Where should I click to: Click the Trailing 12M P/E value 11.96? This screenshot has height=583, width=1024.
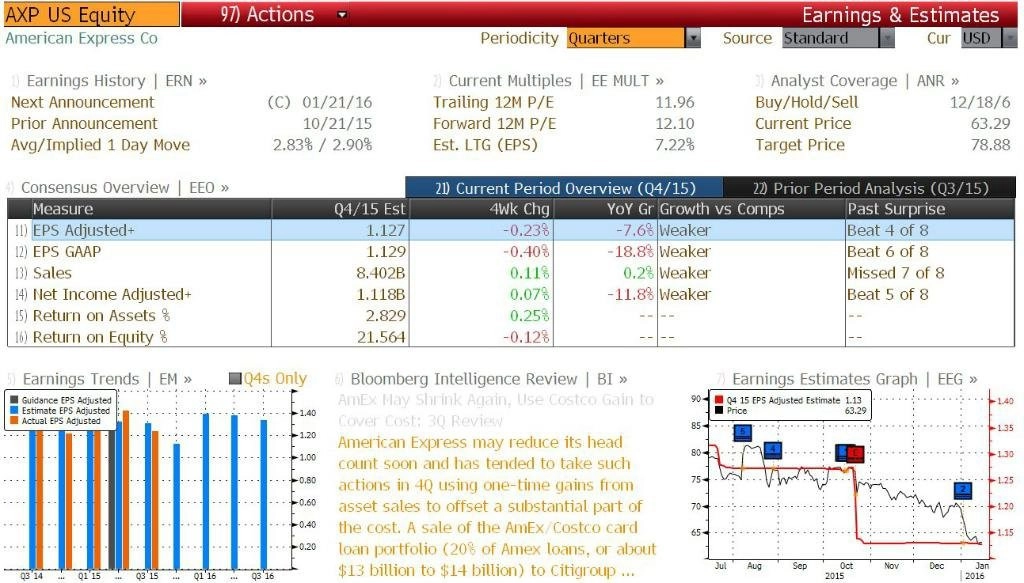tap(675, 102)
